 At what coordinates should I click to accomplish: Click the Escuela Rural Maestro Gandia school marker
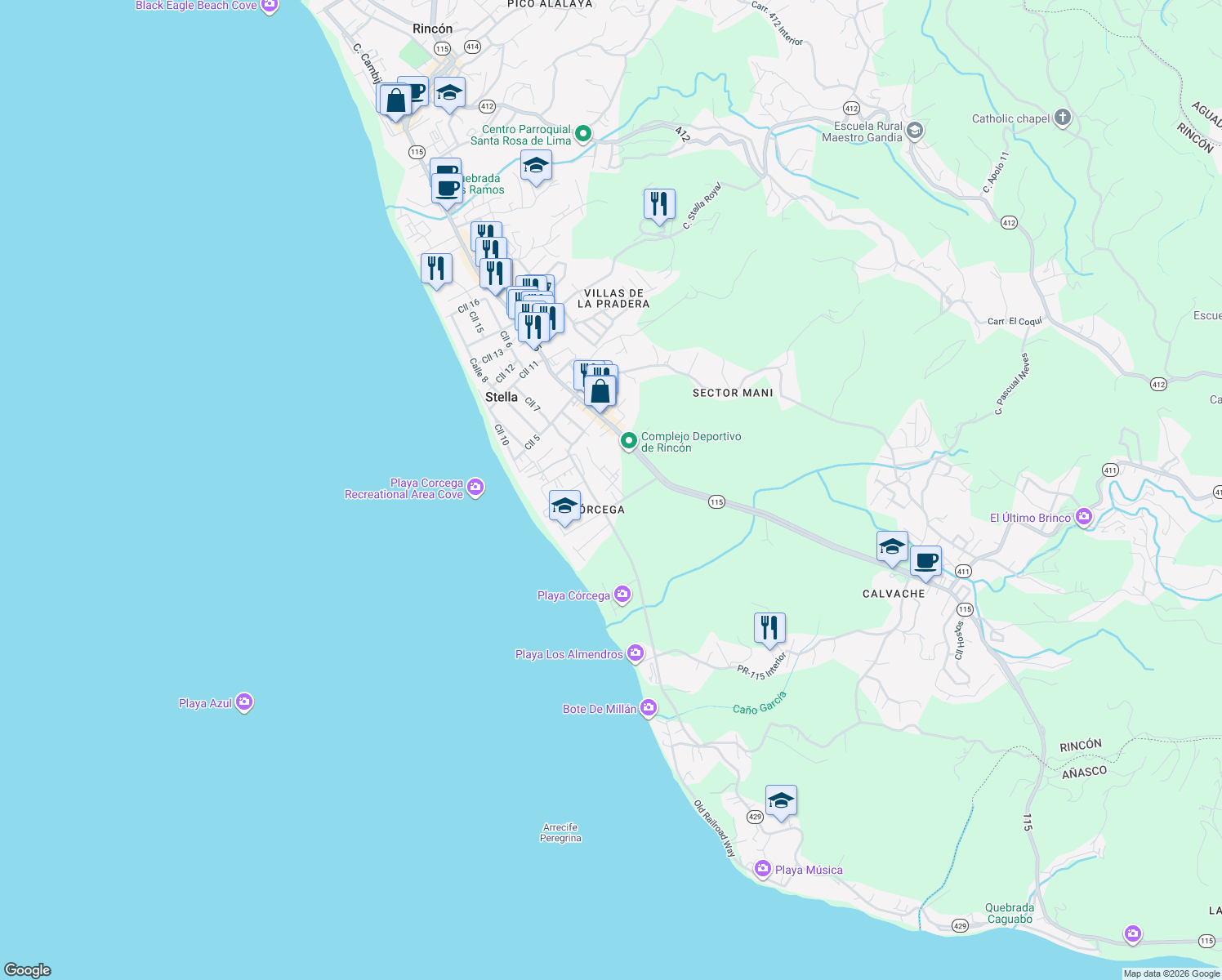click(914, 129)
